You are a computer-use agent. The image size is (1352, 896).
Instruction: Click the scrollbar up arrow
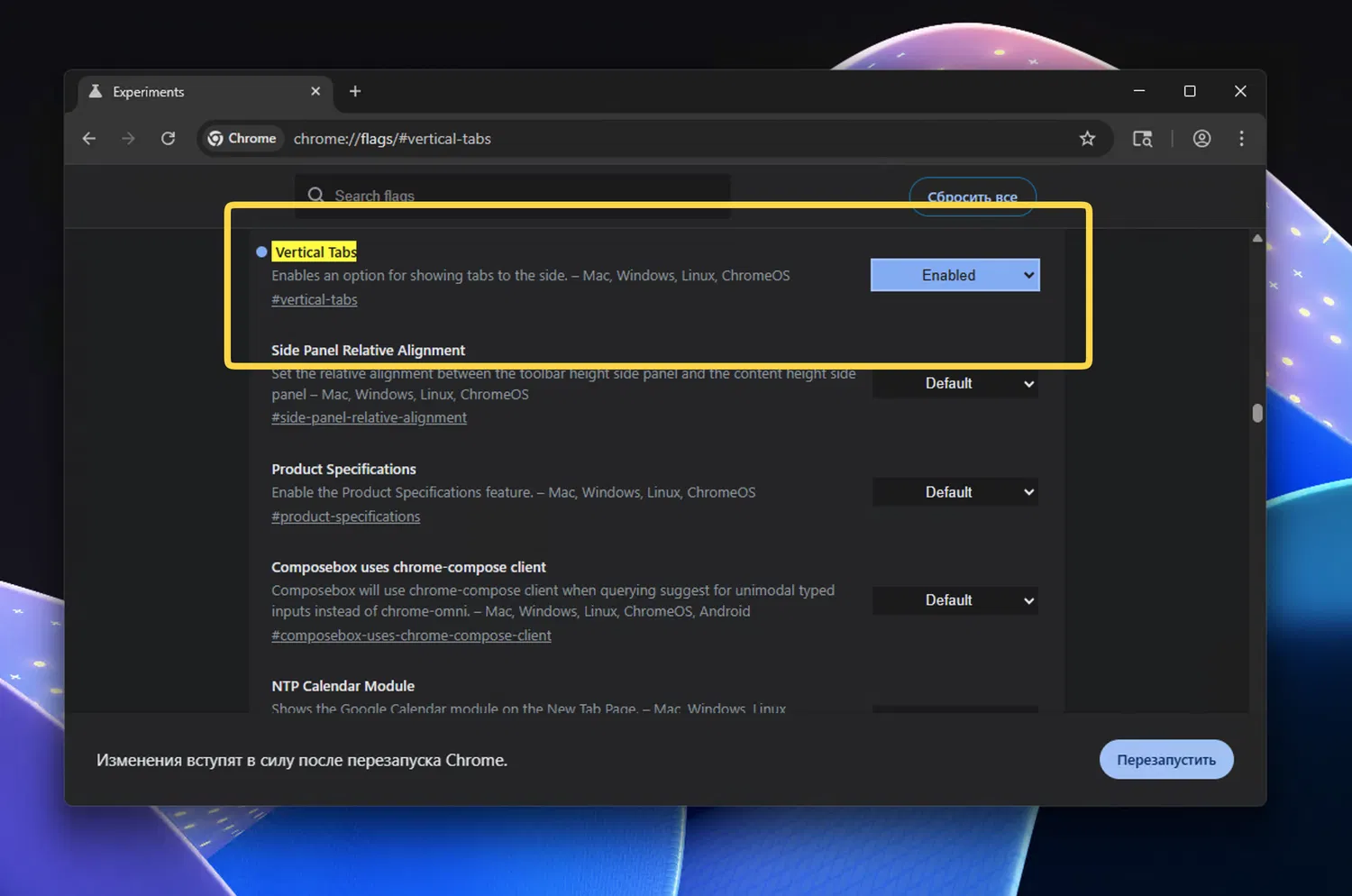pyautogui.click(x=1257, y=238)
